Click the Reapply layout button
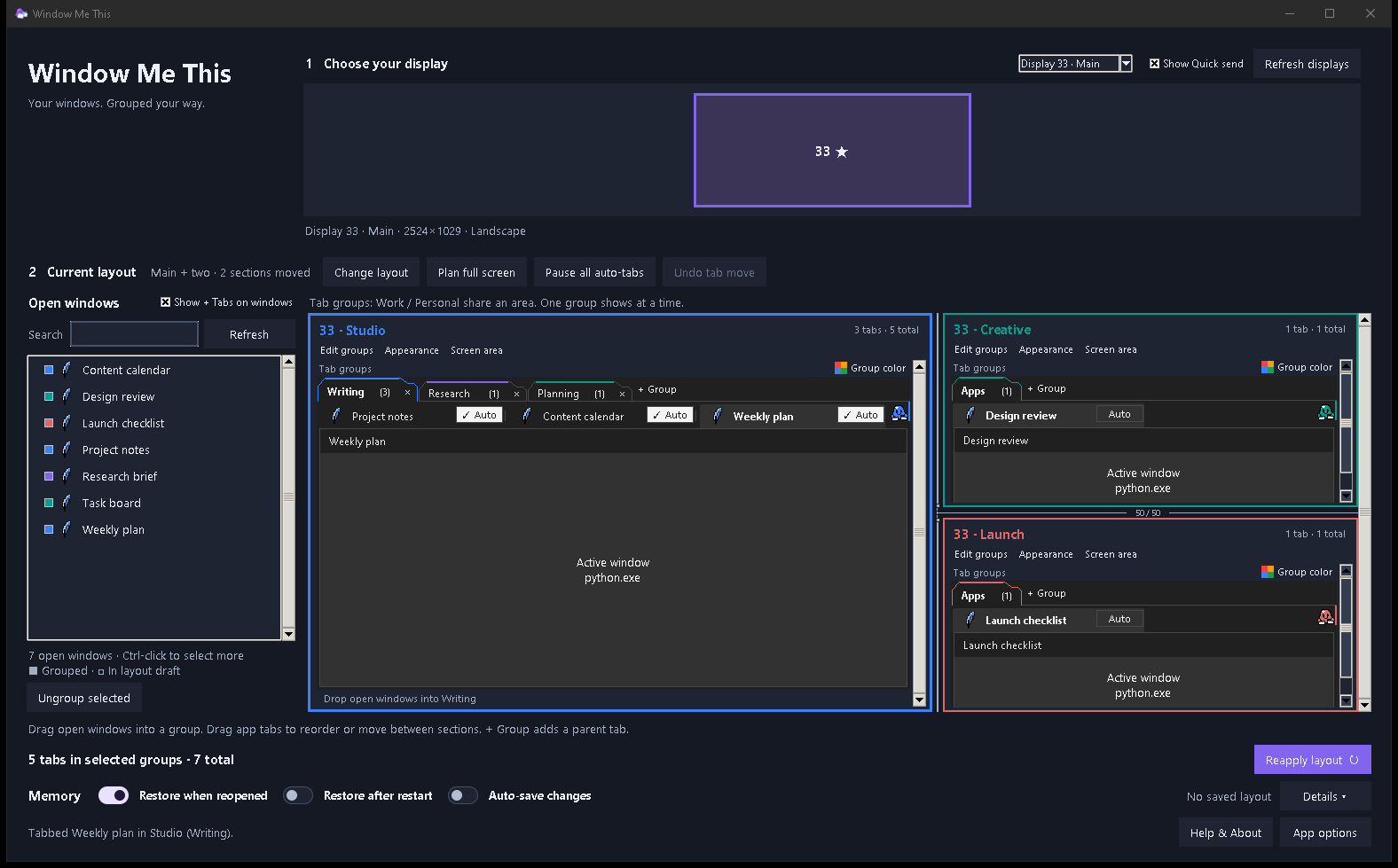This screenshot has height=868, width=1398. 1312,760
